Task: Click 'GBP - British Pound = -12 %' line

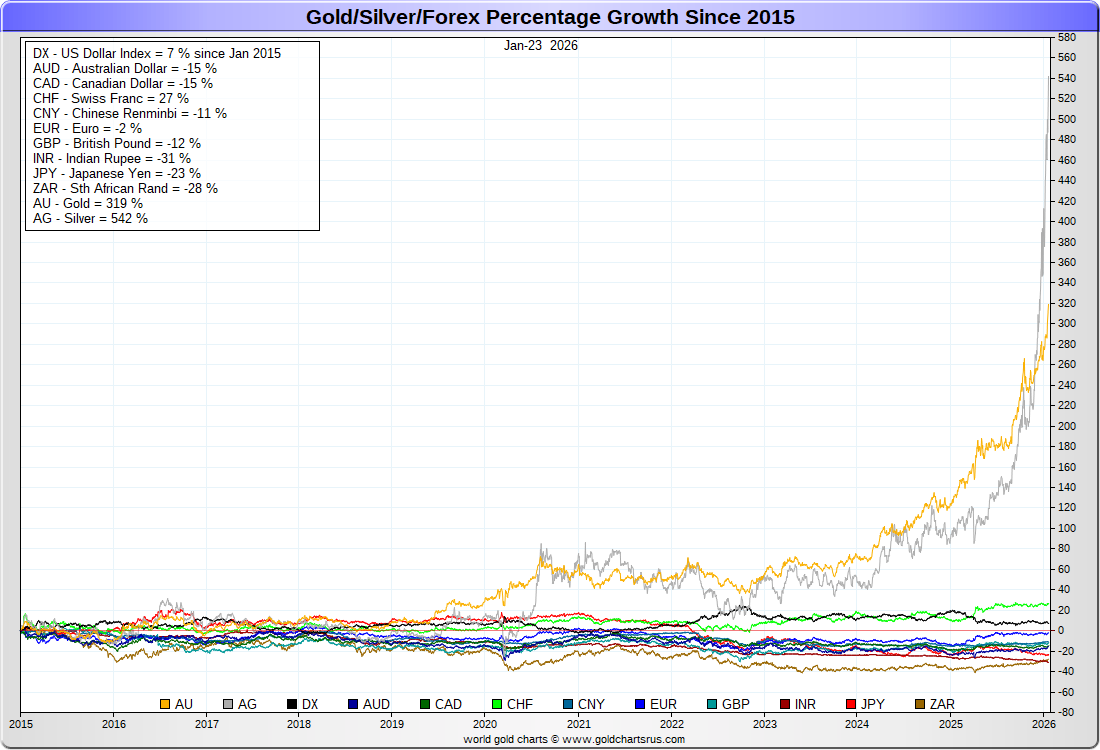Action: coord(117,143)
